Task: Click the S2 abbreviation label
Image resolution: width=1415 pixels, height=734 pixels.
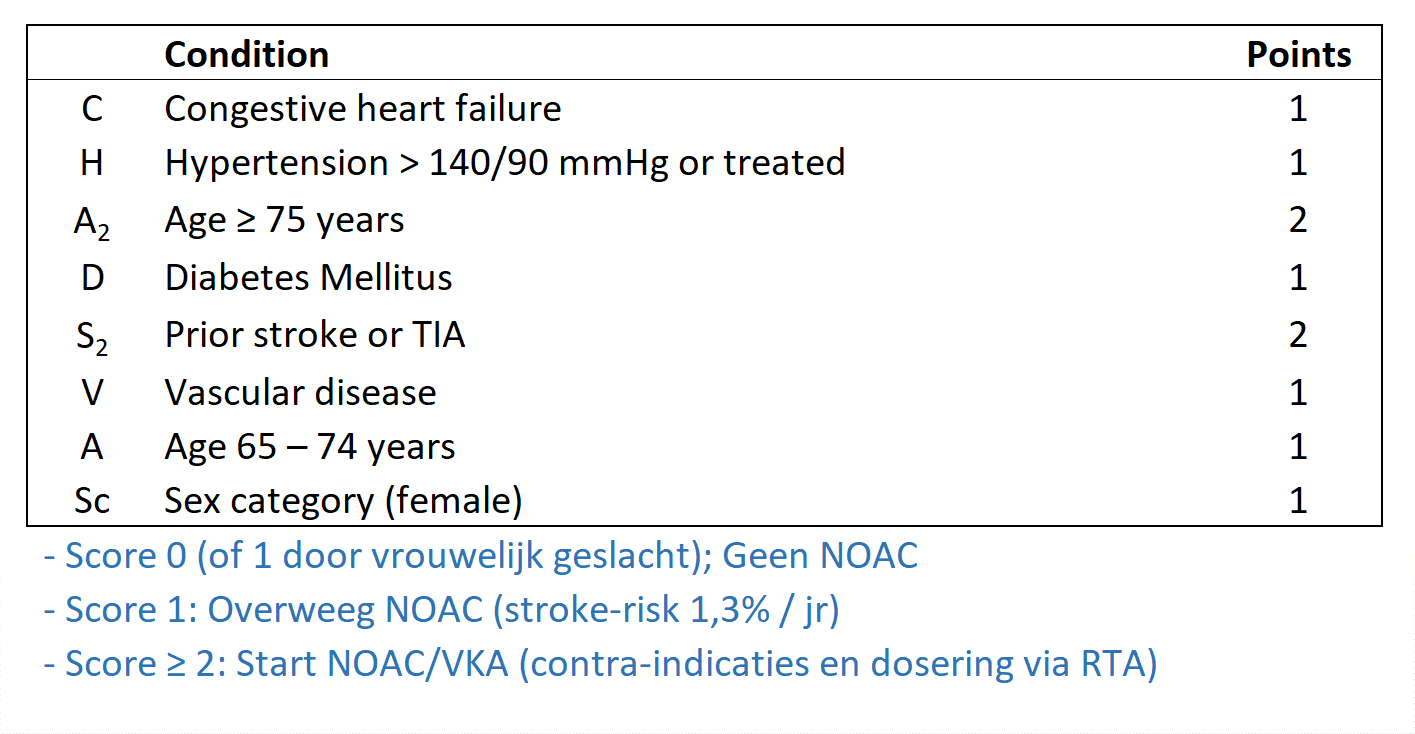Action: click(x=92, y=337)
